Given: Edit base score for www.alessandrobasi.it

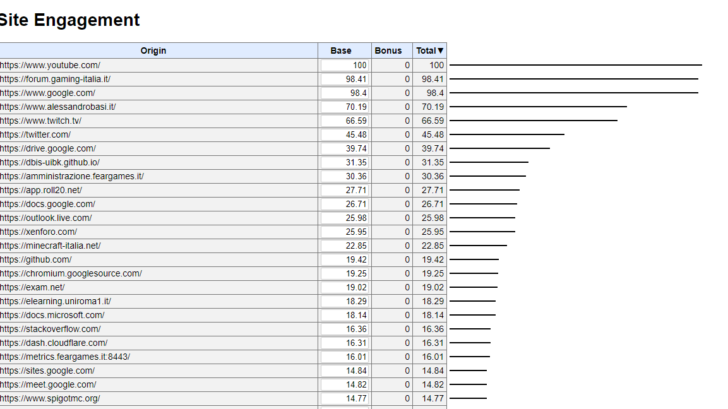Looking at the screenshot, I should (x=344, y=107).
